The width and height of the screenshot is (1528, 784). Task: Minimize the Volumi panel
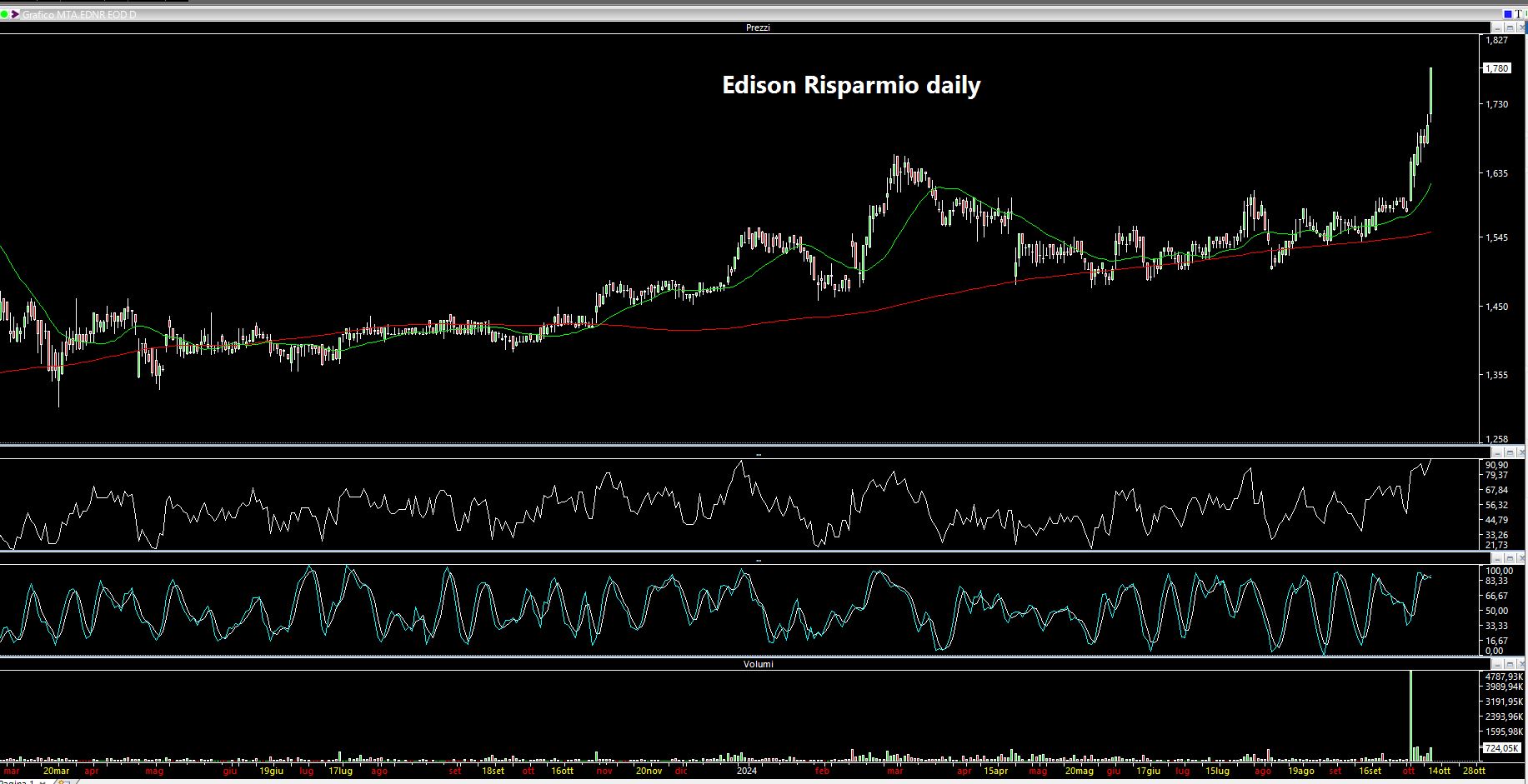click(x=1497, y=664)
